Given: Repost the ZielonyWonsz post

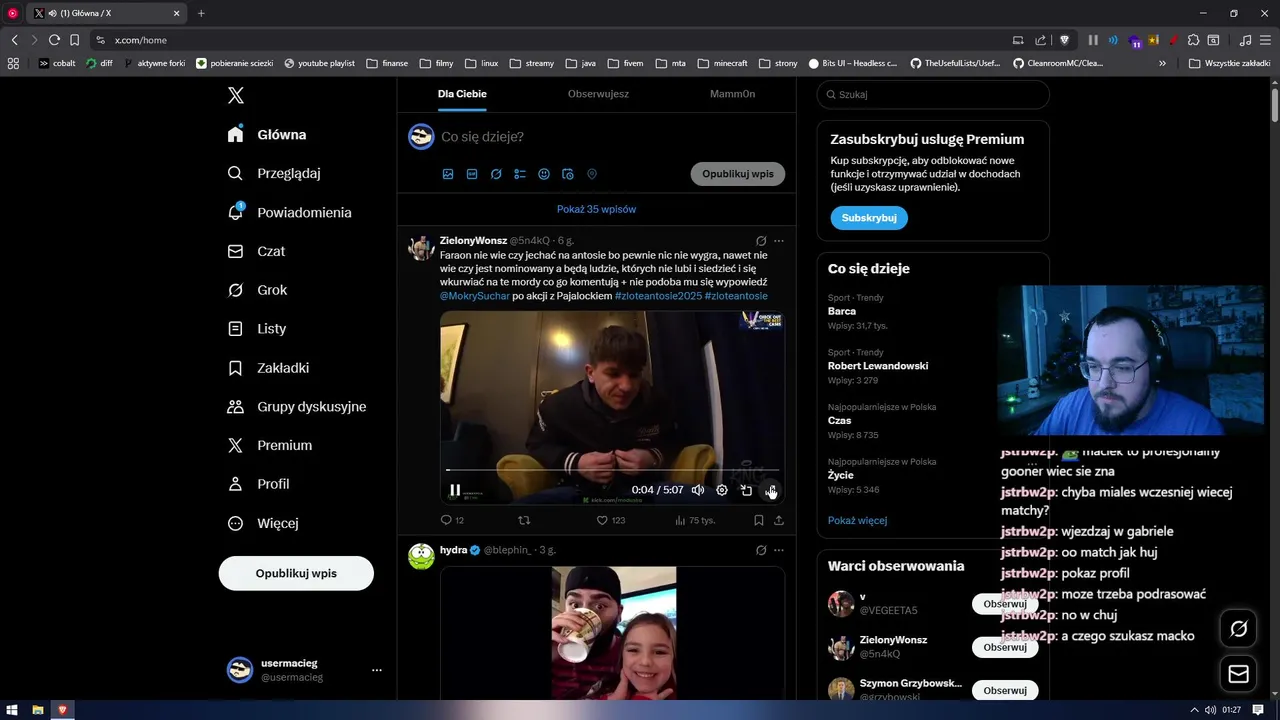Looking at the screenshot, I should [524, 520].
